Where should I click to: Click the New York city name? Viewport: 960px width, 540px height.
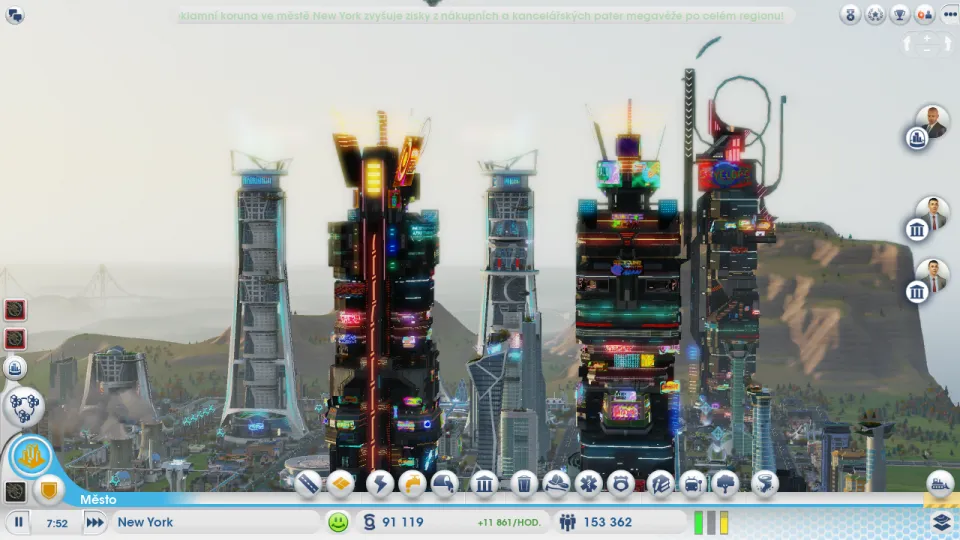[146, 522]
